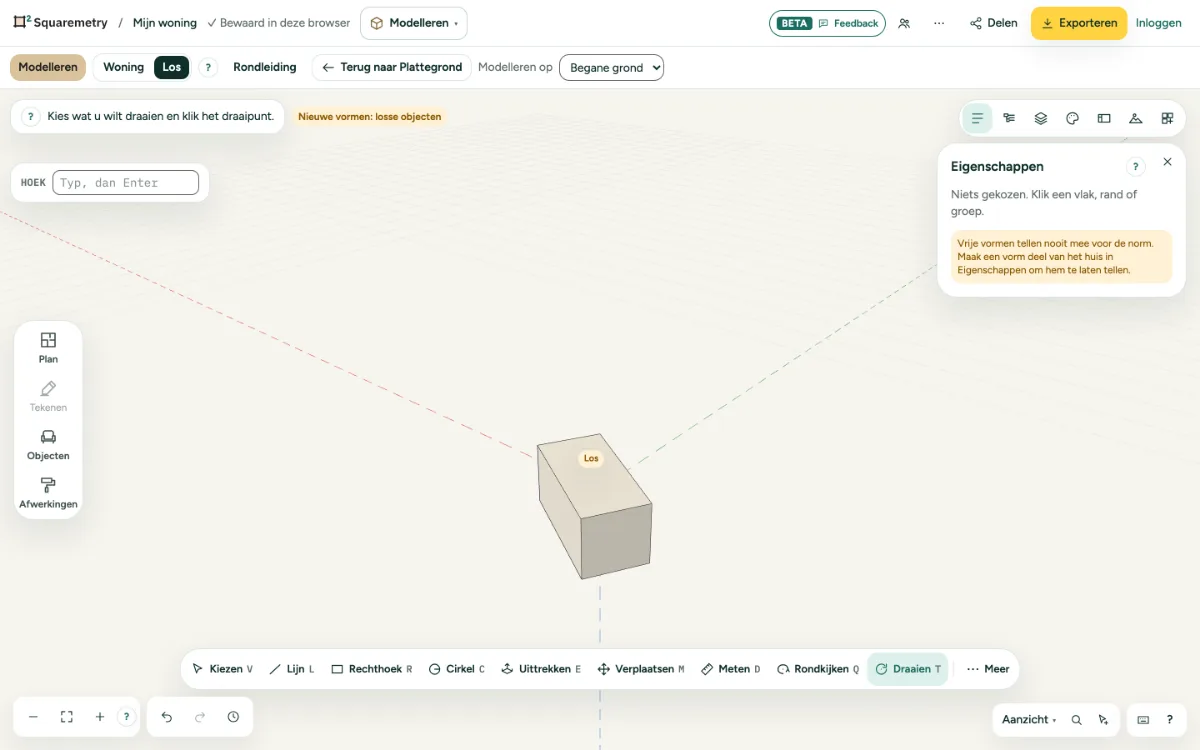The width and height of the screenshot is (1200, 750).
Task: Open the color palette panel icon
Action: coord(1072,118)
